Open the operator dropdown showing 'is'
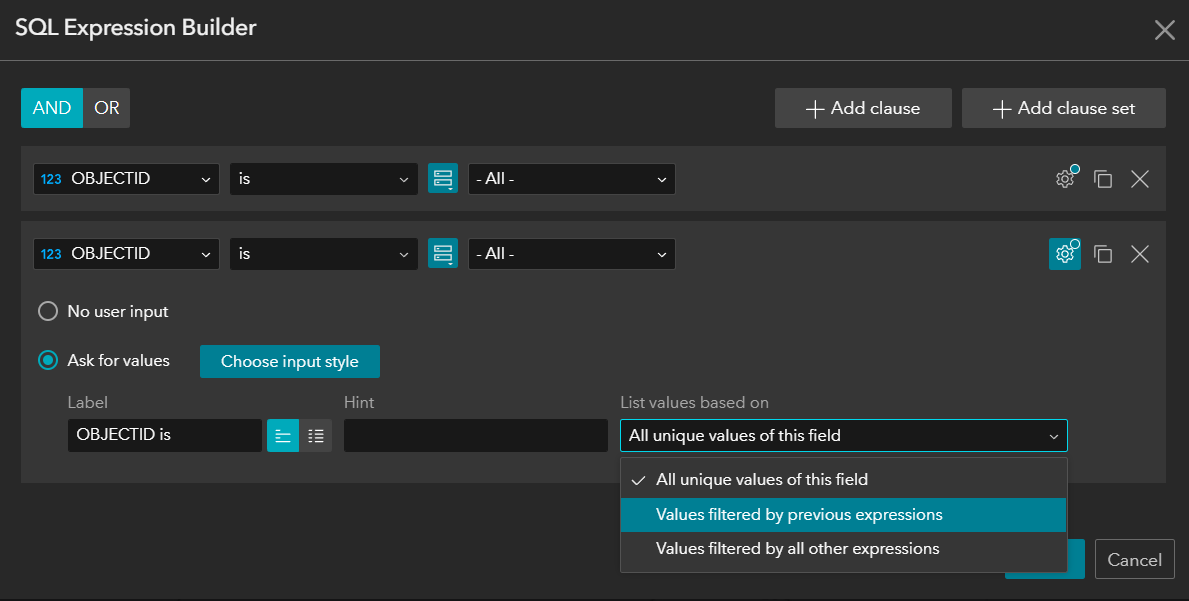 click(x=323, y=178)
